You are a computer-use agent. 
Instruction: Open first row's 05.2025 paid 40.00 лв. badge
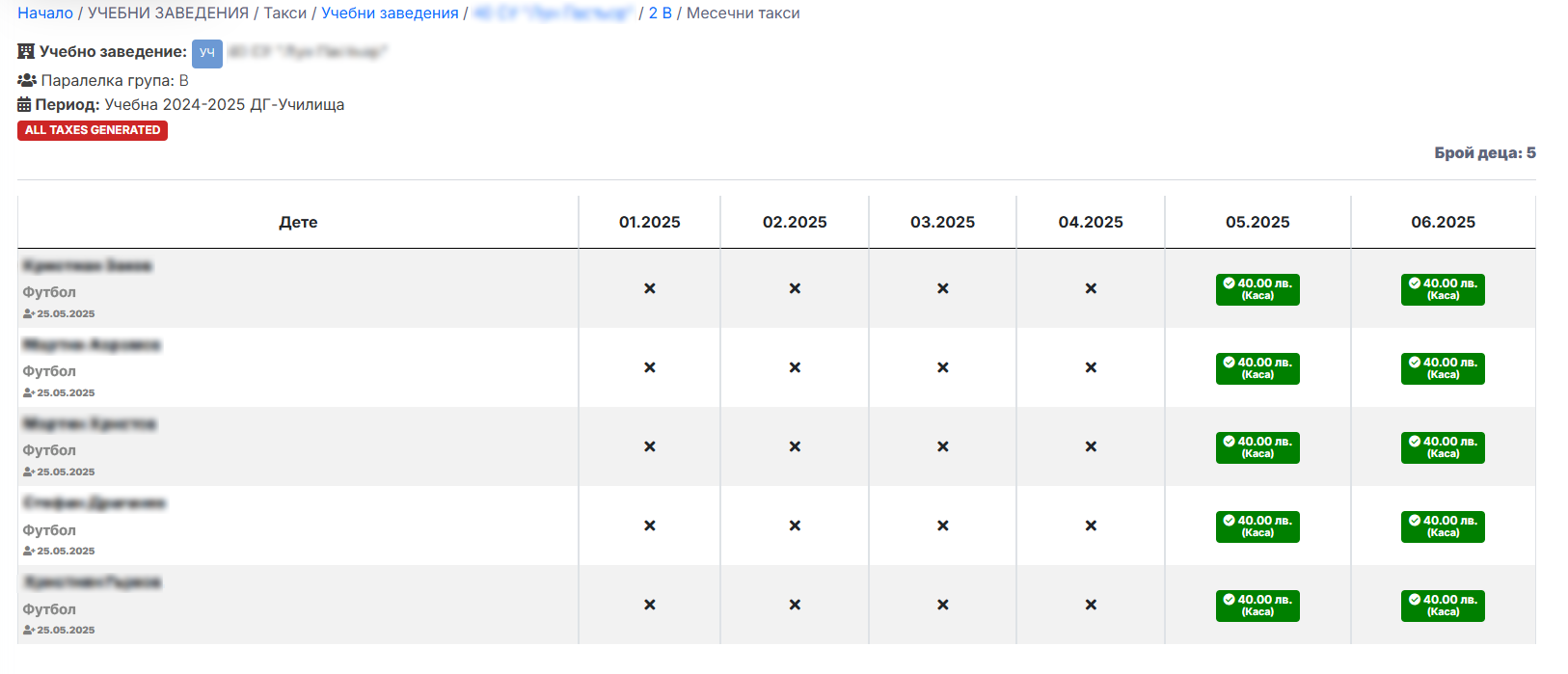(x=1257, y=289)
